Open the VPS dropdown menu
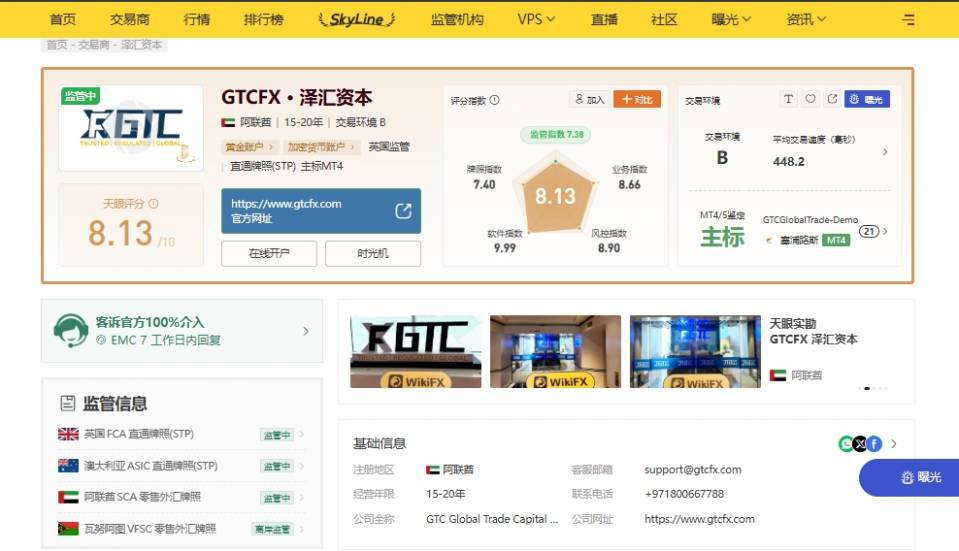Image resolution: width=959 pixels, height=551 pixels. coord(536,20)
